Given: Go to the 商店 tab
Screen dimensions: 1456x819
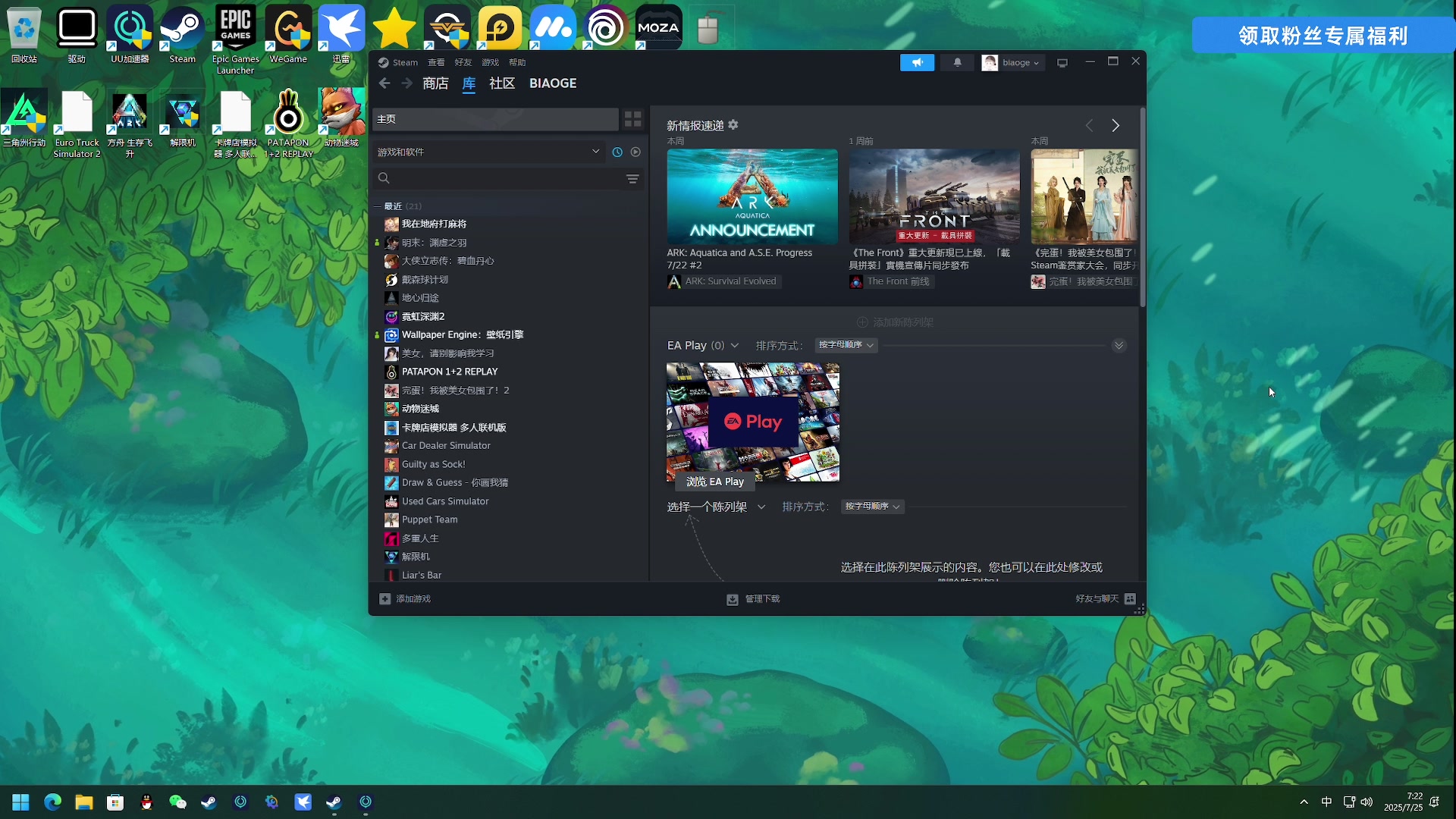Looking at the screenshot, I should pyautogui.click(x=435, y=83).
